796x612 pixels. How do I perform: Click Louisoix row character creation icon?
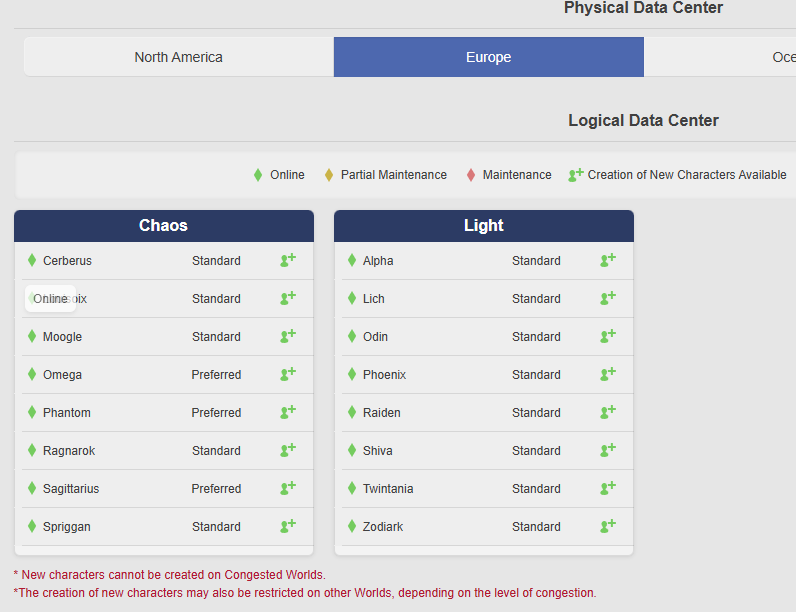click(288, 298)
